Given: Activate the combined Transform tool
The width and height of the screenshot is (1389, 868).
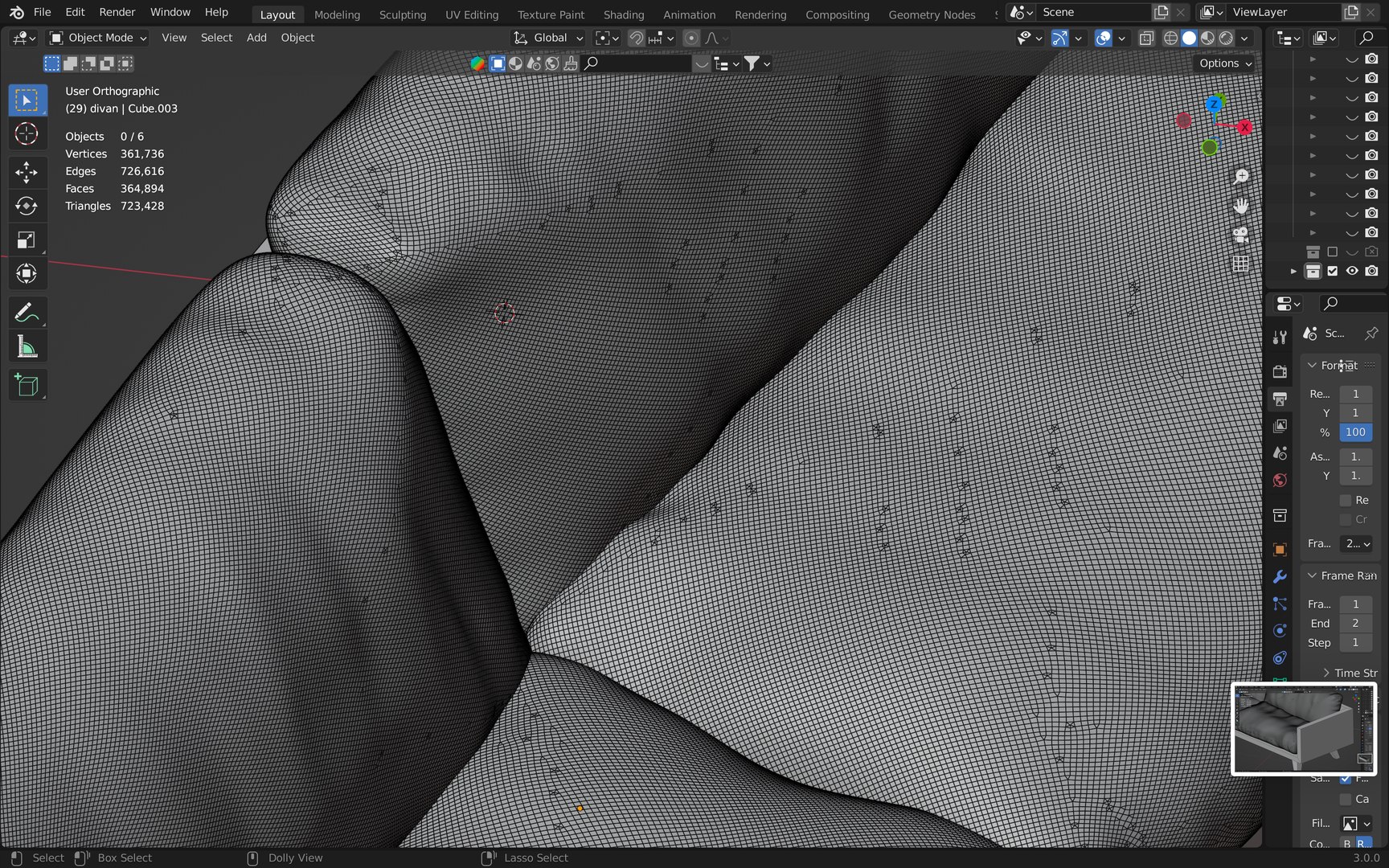Looking at the screenshot, I should [x=27, y=273].
